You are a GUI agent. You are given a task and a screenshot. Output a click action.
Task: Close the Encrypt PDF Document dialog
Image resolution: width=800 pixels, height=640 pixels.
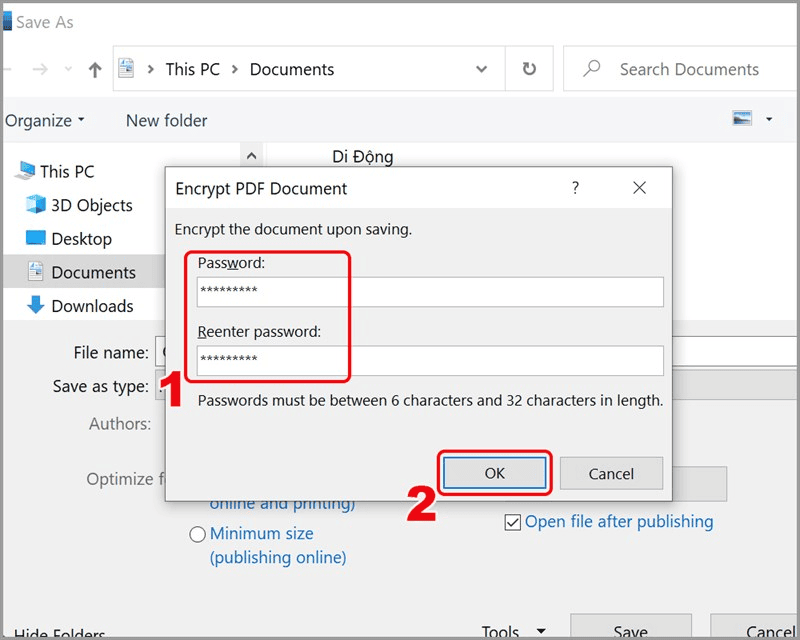[639, 188]
